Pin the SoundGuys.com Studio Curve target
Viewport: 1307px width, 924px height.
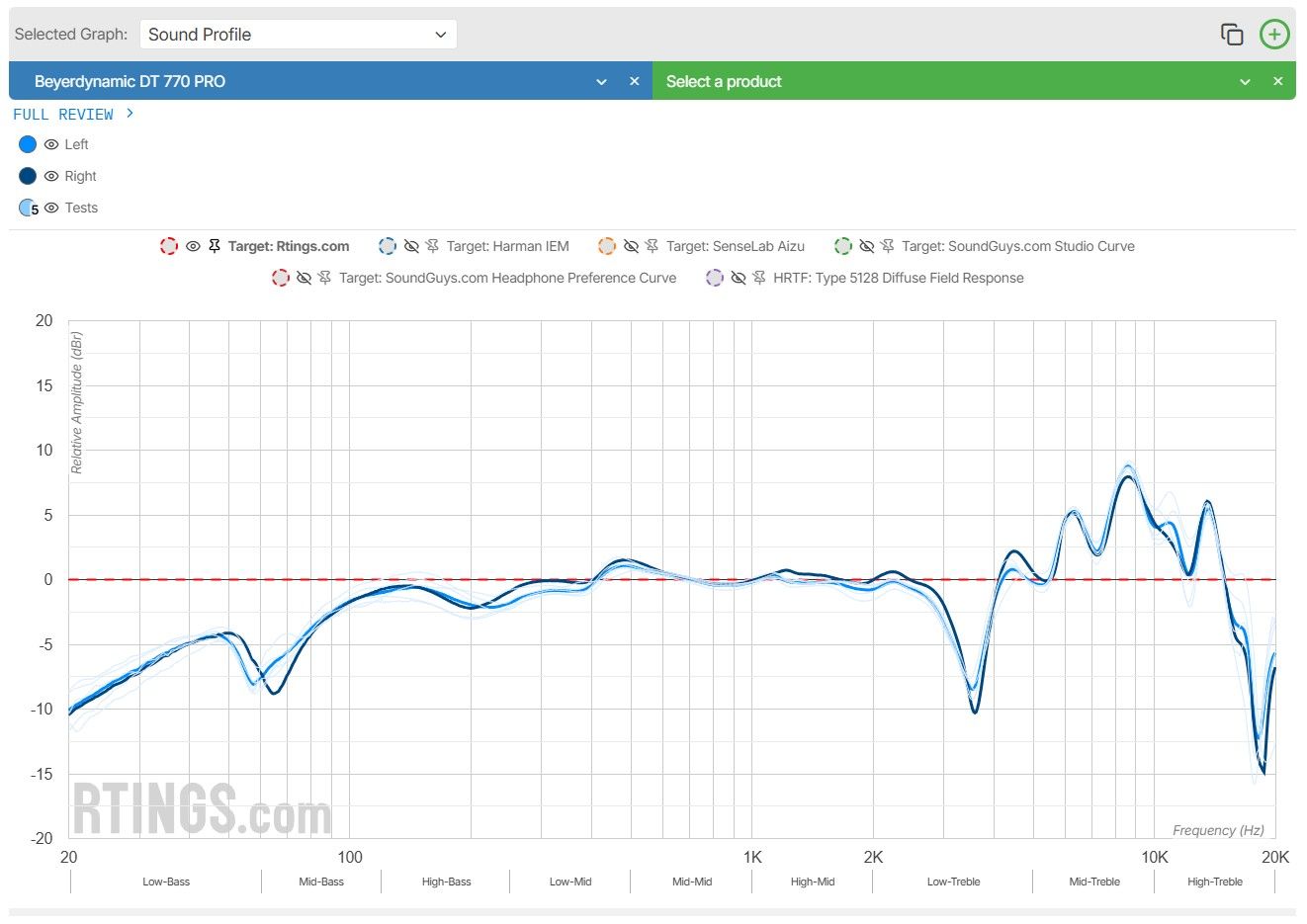click(x=888, y=246)
